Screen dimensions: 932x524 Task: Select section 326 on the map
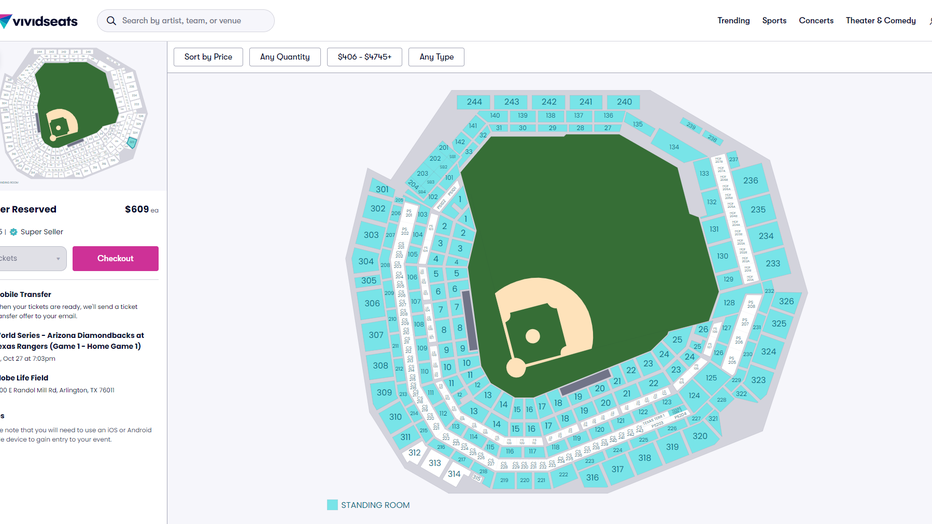point(786,301)
